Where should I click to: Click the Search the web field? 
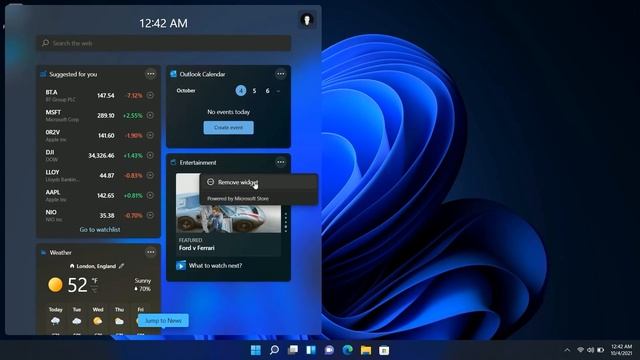point(164,43)
